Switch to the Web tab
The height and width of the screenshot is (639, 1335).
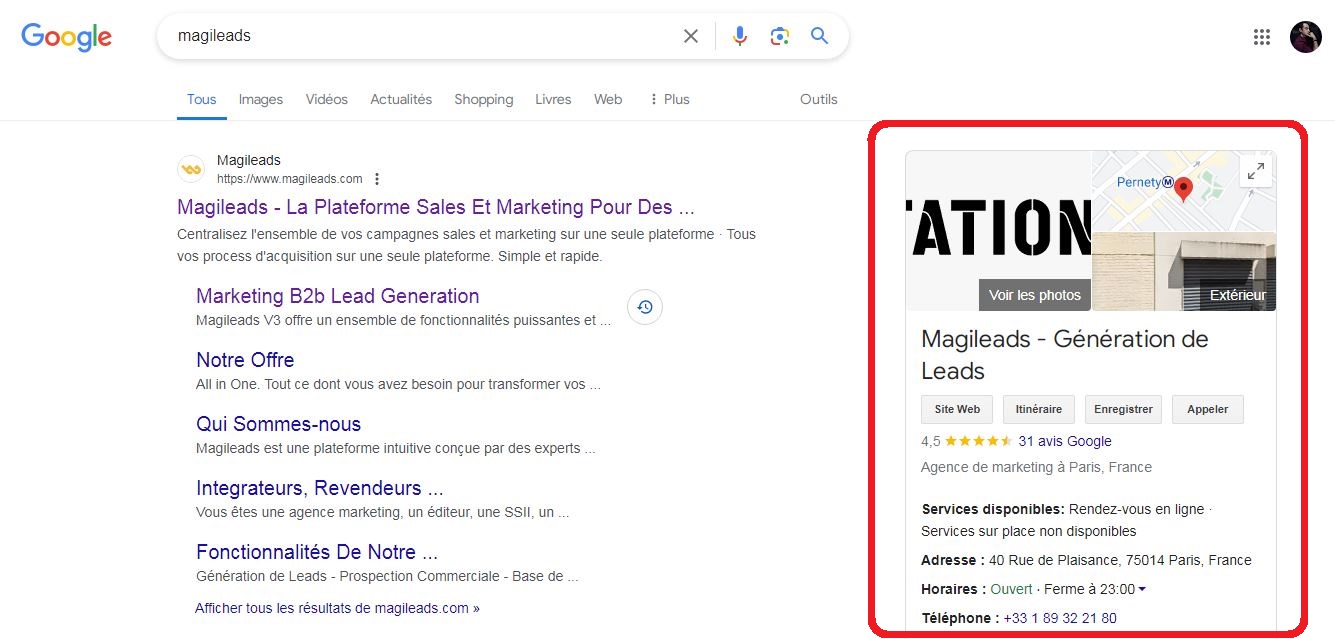coord(608,99)
